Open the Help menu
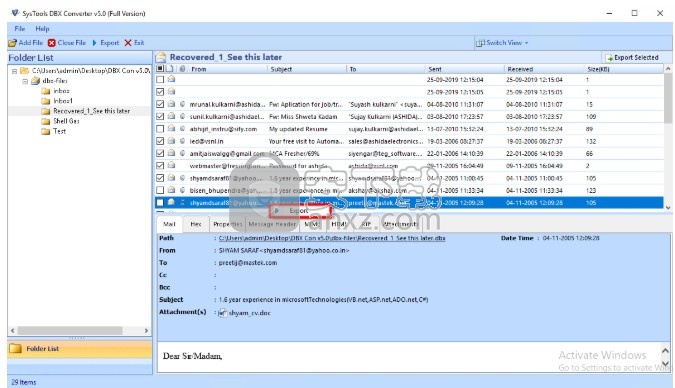This screenshot has height=388, width=675. [42, 28]
